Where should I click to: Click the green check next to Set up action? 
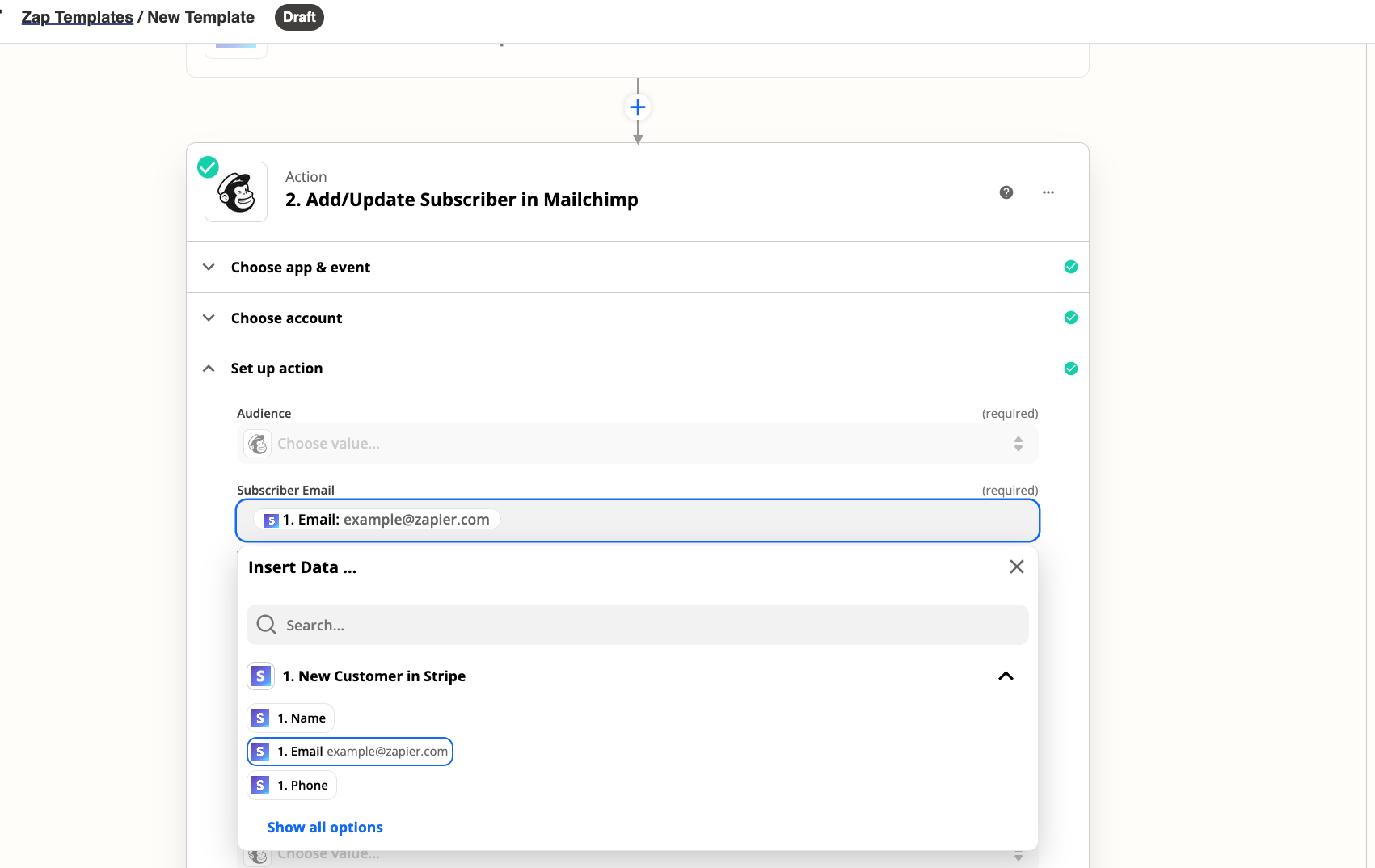[x=1071, y=369]
